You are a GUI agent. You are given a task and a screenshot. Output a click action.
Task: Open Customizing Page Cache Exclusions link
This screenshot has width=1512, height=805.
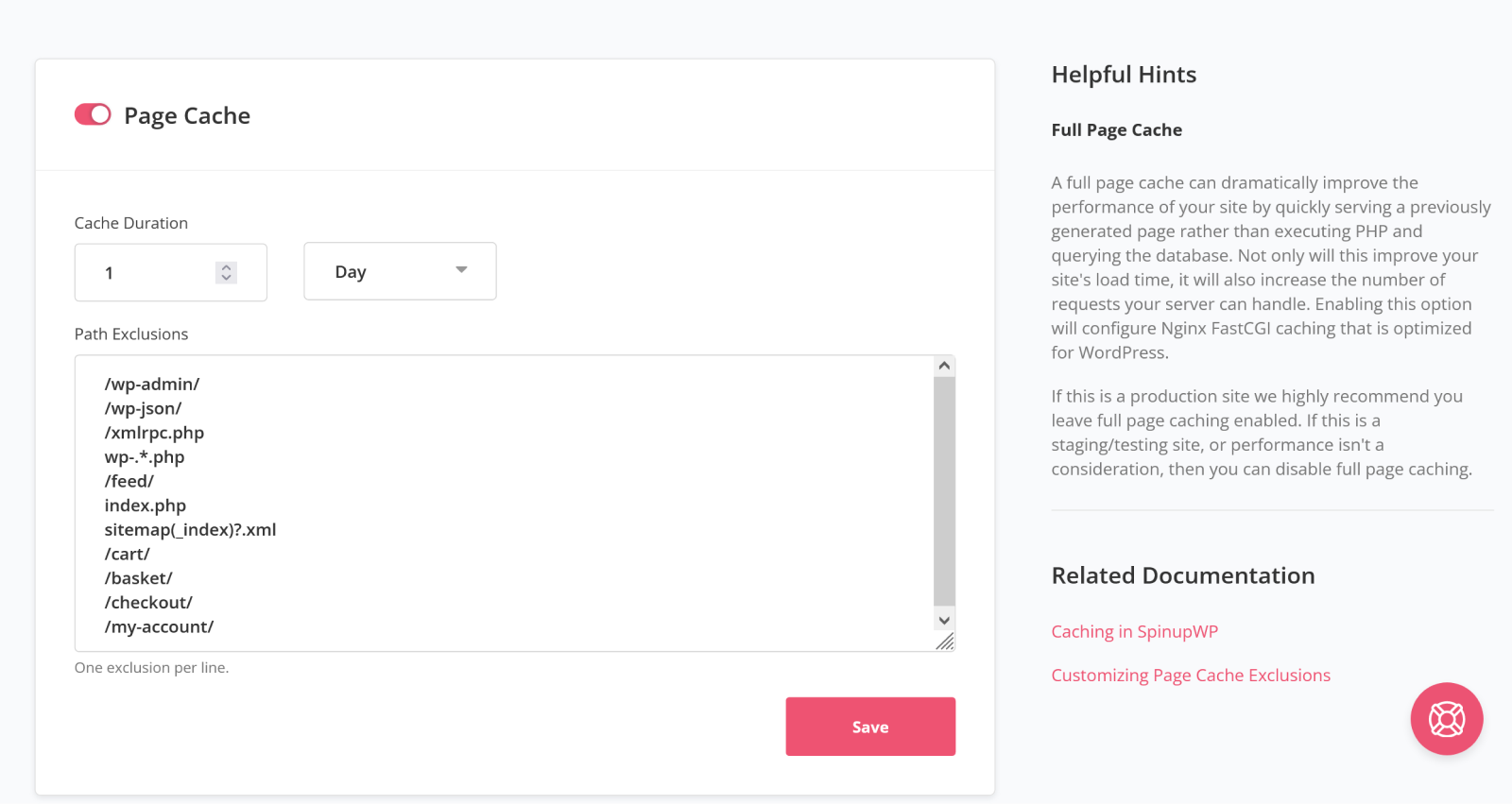click(x=1191, y=675)
